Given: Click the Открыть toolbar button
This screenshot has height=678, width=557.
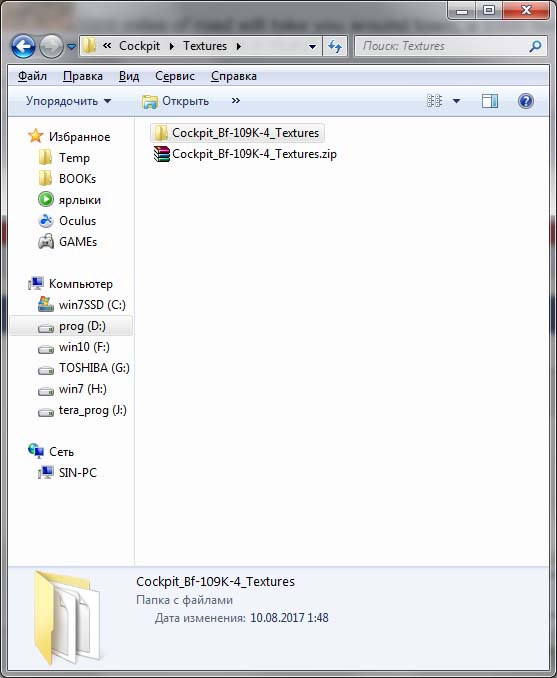Looking at the screenshot, I should pos(176,101).
